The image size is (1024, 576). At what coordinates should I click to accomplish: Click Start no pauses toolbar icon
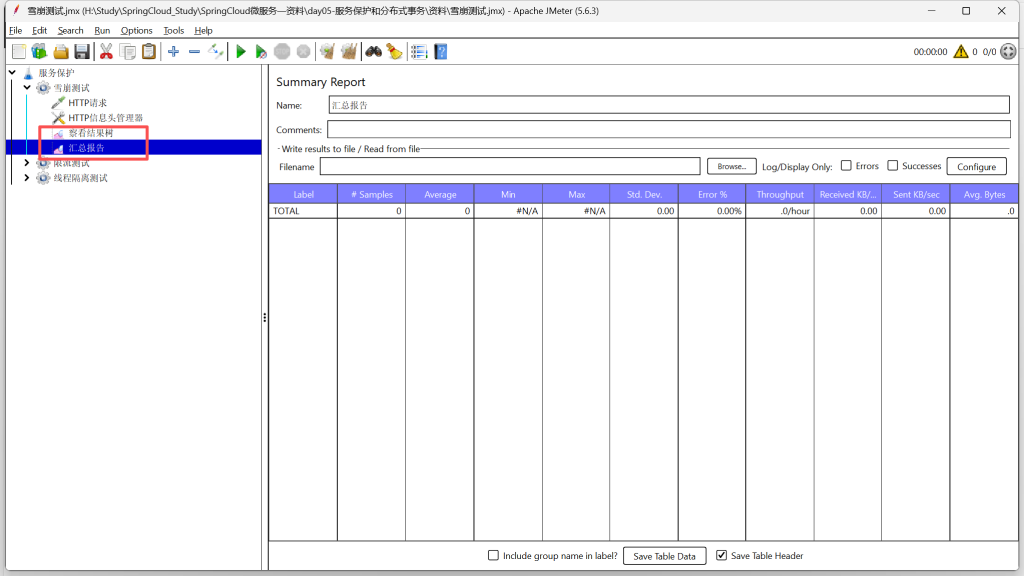click(x=261, y=51)
